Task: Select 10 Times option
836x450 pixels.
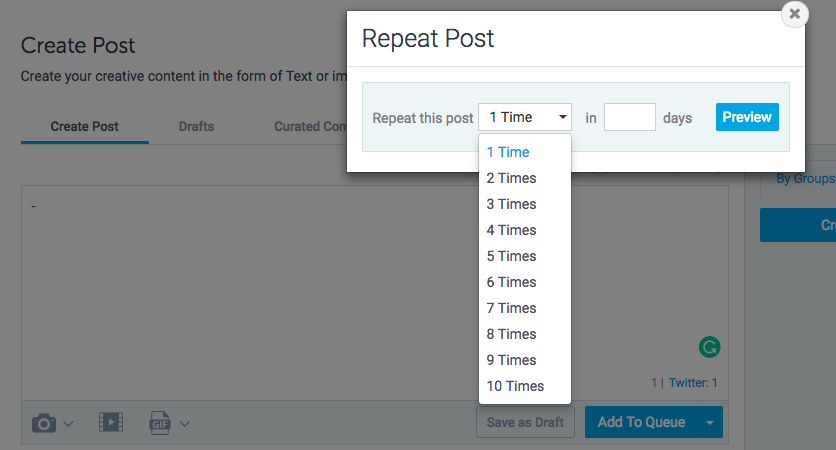Action: 515,386
